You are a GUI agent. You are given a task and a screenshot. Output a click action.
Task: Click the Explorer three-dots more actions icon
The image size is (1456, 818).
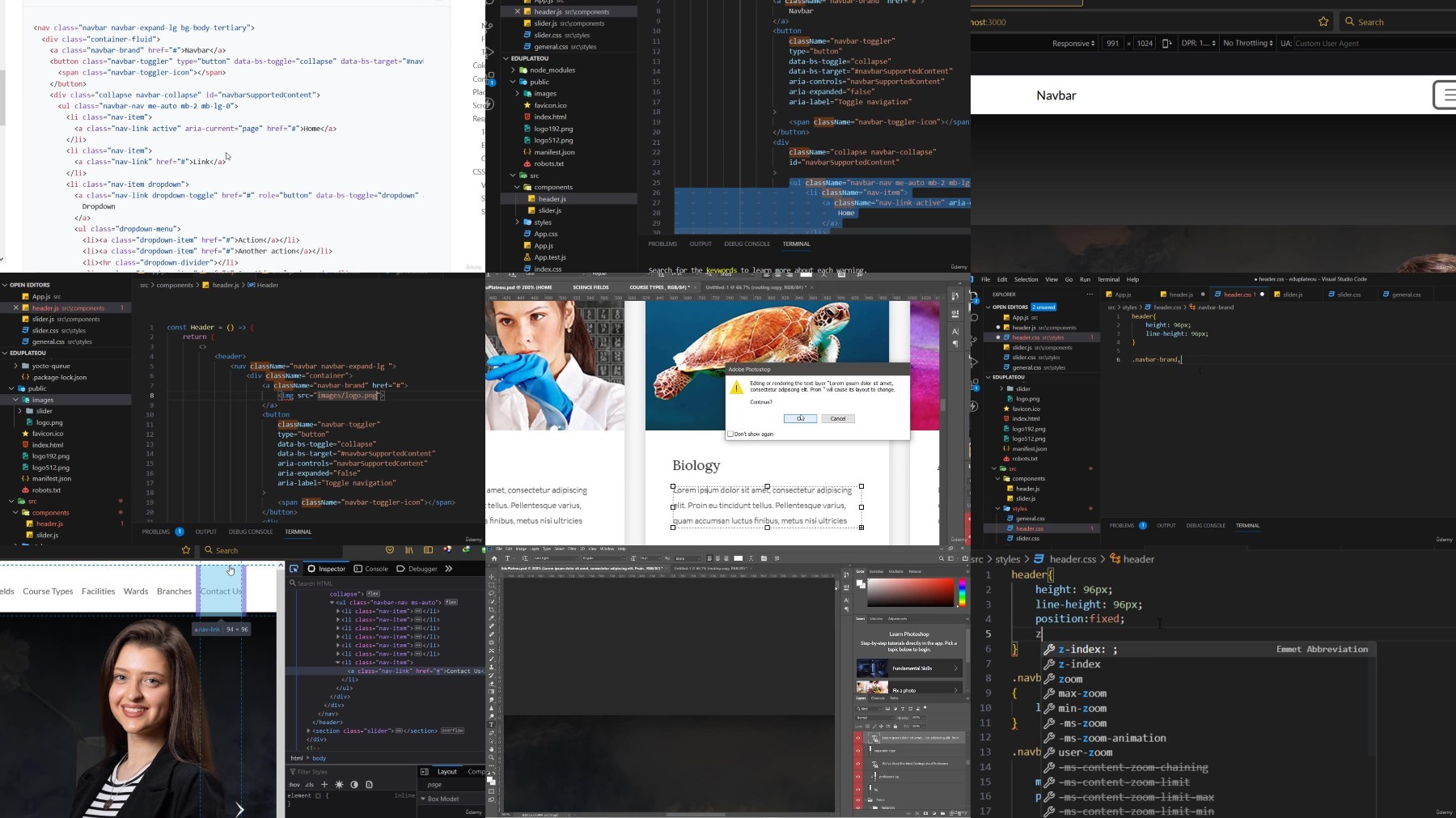pos(1090,295)
